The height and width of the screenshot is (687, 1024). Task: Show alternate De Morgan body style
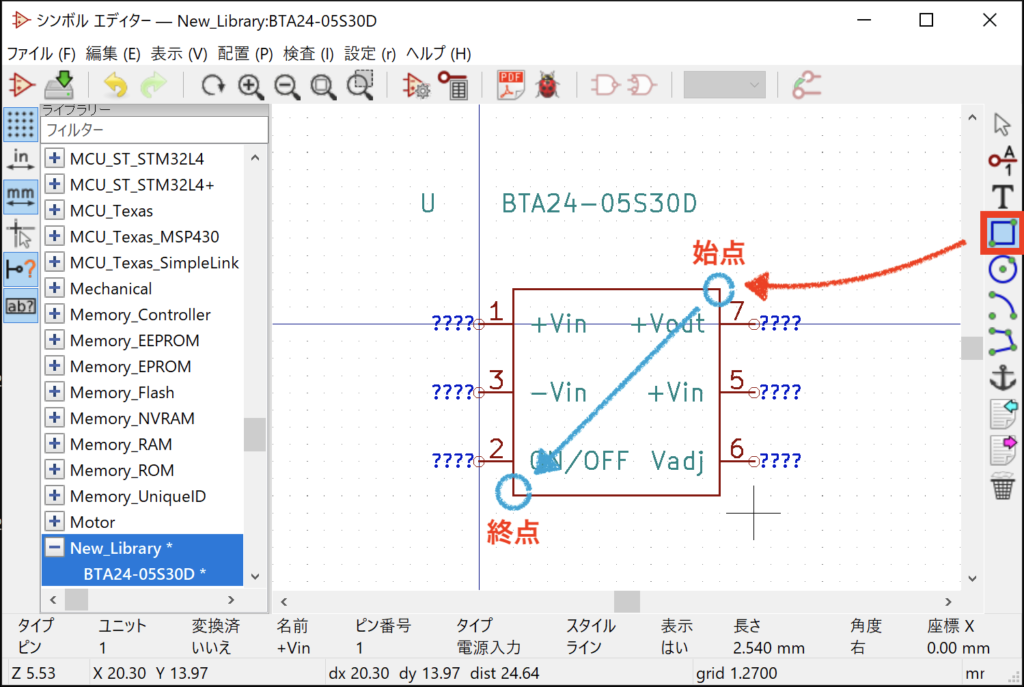pos(642,86)
